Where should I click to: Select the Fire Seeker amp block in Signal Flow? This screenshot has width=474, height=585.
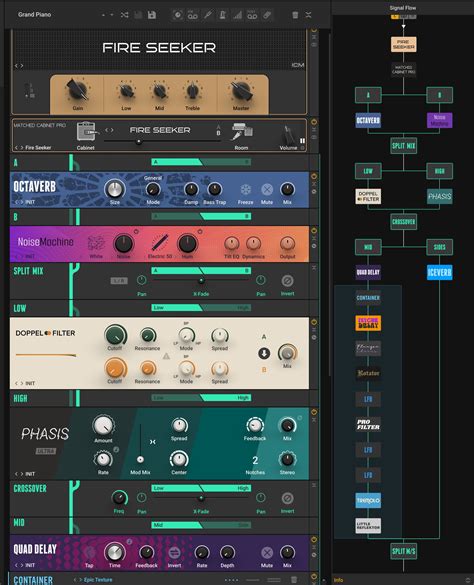[403, 44]
